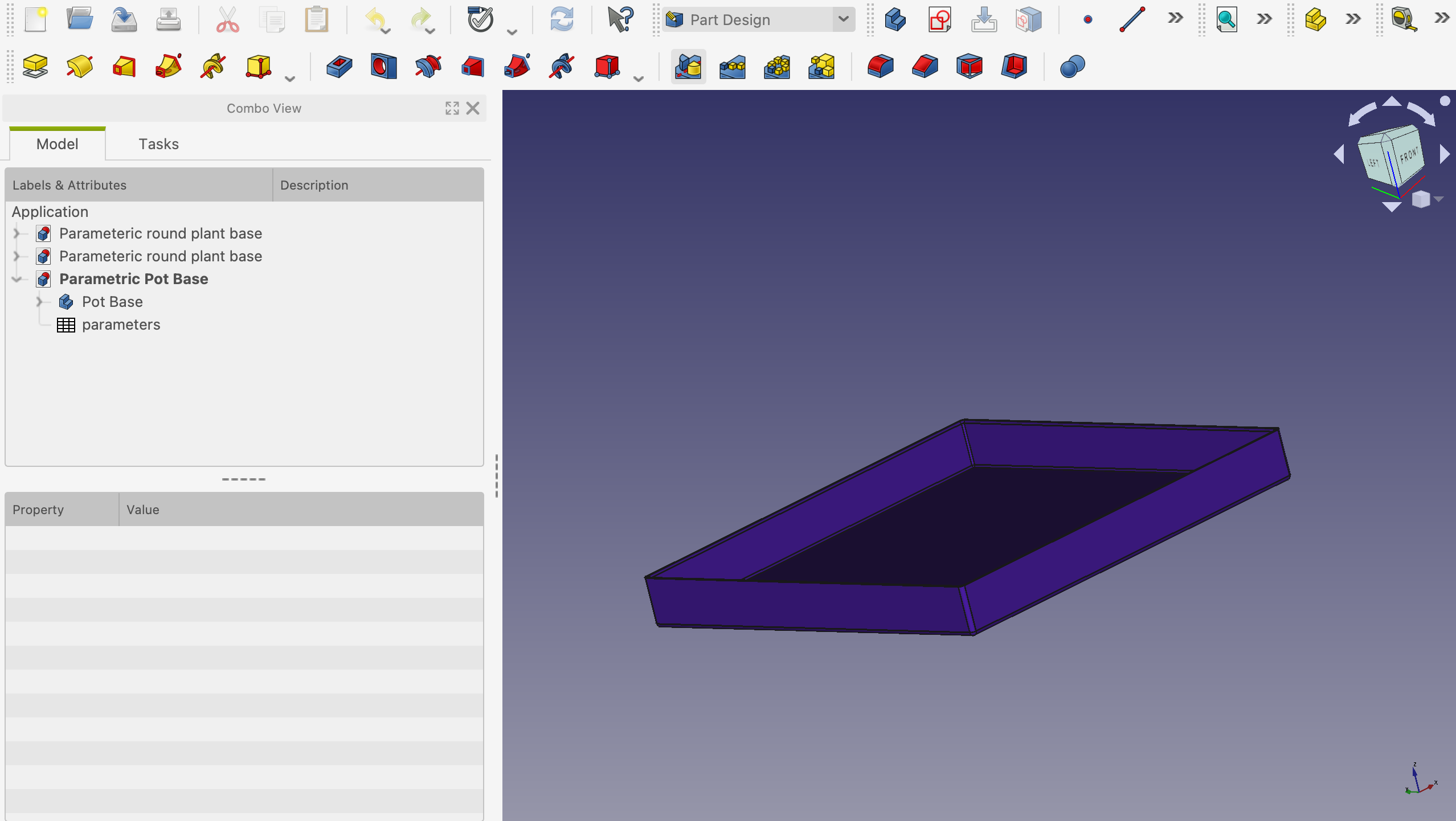Click the Refresh recompute icon

[x=562, y=20]
